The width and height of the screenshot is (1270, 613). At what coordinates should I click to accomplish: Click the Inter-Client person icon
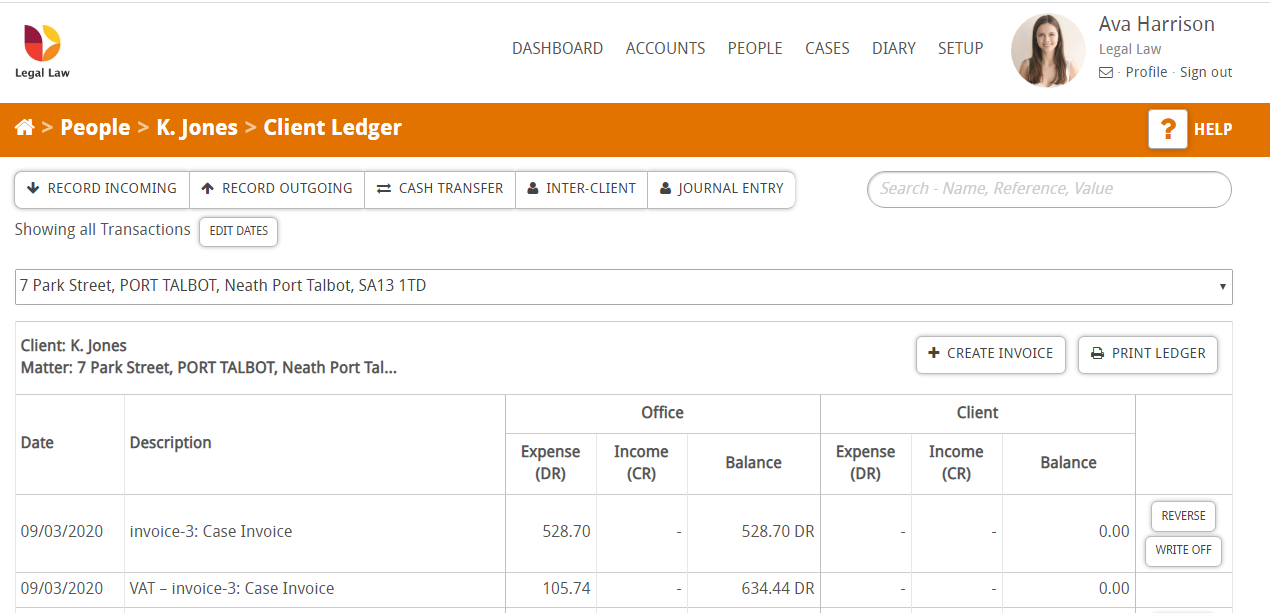[x=532, y=188]
